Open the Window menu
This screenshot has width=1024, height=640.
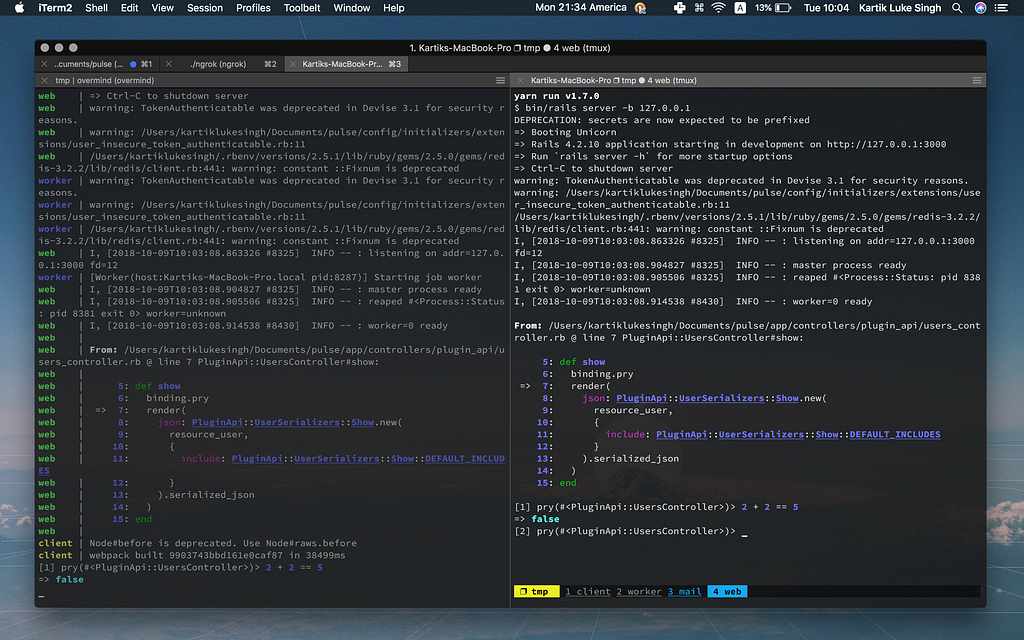[351, 8]
